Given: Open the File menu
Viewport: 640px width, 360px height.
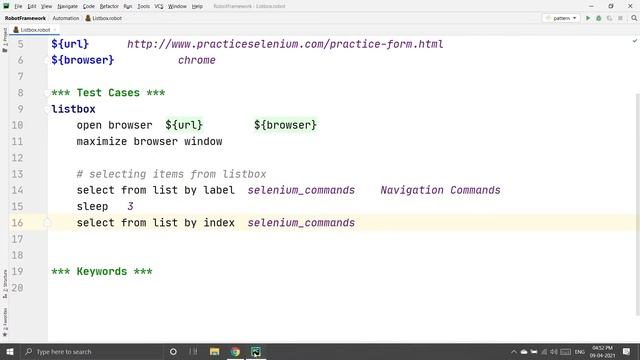Looking at the screenshot, I should 18,7.
